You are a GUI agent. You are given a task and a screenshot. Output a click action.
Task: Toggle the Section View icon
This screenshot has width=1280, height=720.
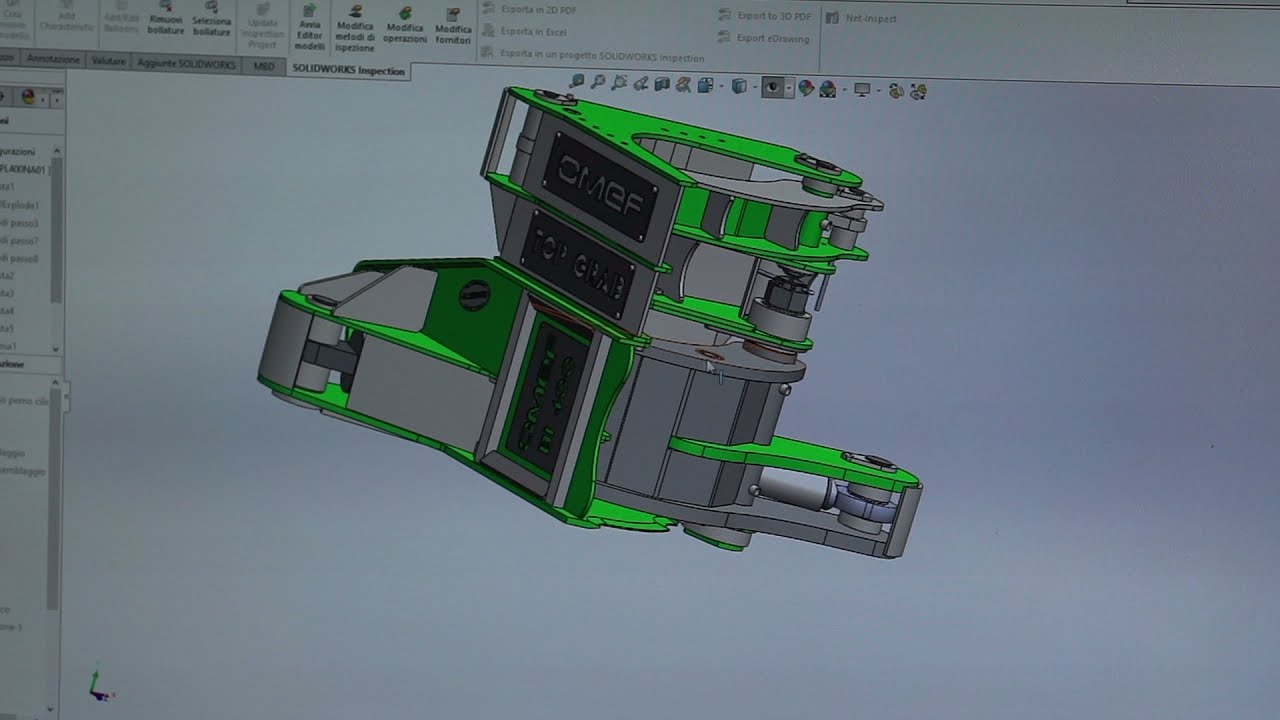click(x=662, y=85)
